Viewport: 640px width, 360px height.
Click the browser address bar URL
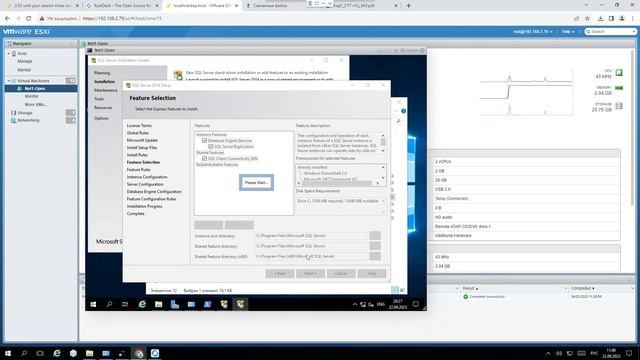point(122,18)
